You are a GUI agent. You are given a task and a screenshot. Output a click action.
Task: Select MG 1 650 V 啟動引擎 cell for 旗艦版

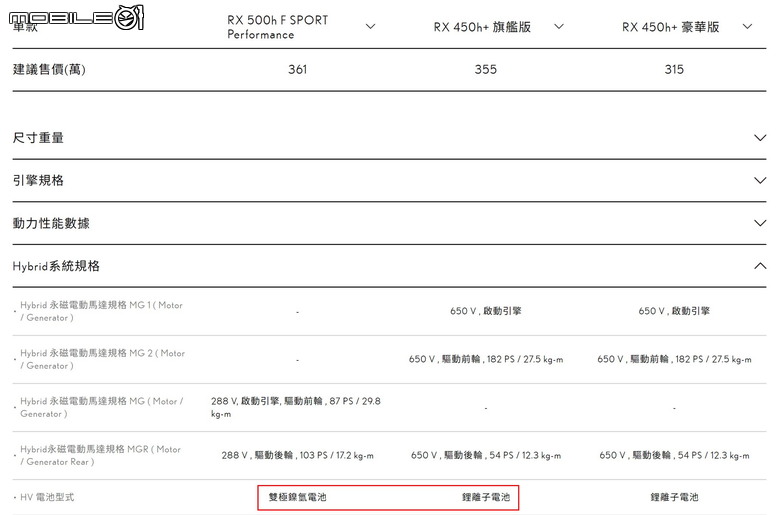pos(486,311)
